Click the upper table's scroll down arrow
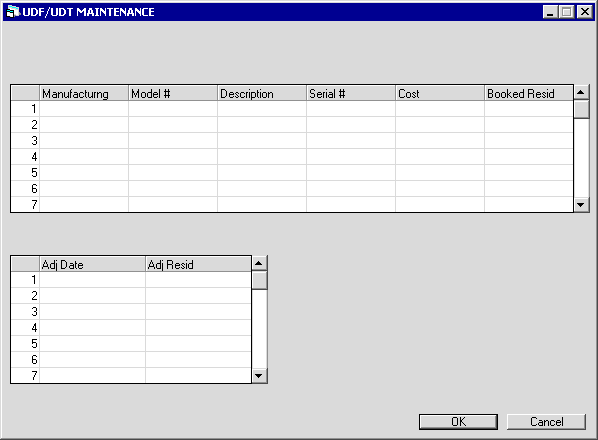 [581, 205]
